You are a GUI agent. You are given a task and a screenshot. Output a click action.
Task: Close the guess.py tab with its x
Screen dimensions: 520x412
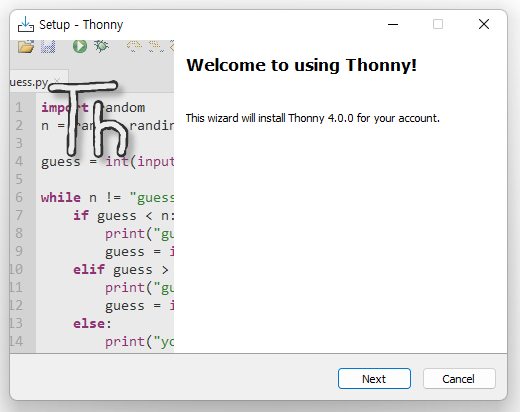(57, 80)
